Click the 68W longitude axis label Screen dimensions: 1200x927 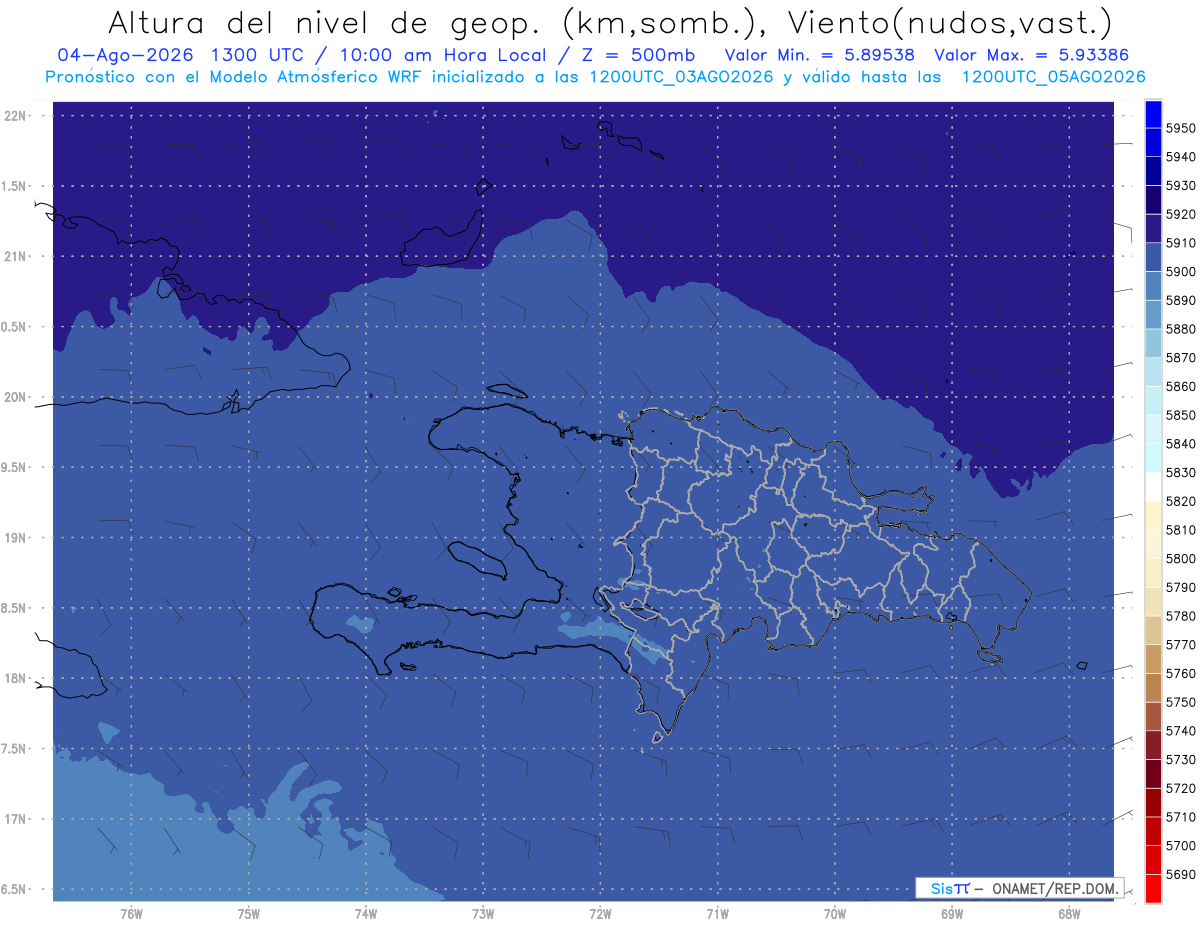click(1068, 912)
